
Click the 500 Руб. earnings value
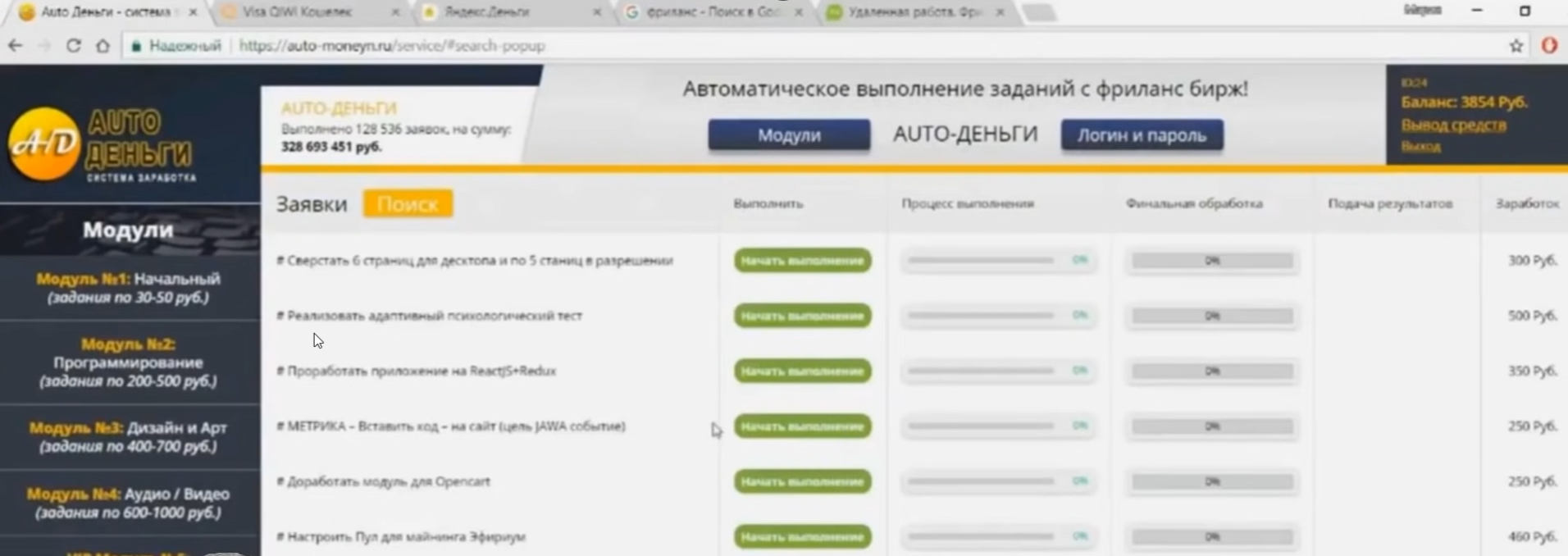(1532, 316)
